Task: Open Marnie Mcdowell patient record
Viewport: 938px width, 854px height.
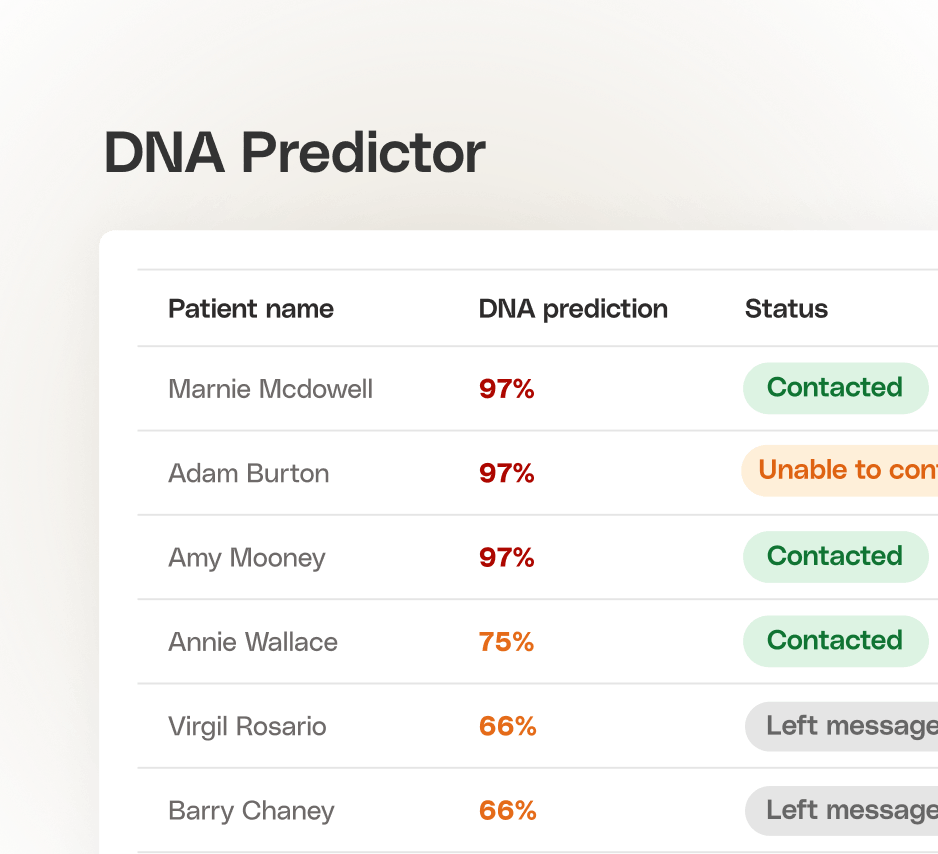Action: click(x=270, y=389)
